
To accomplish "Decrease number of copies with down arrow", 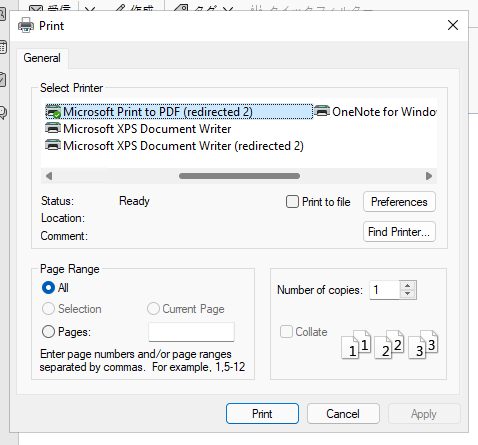I will pyautogui.click(x=408, y=294).
